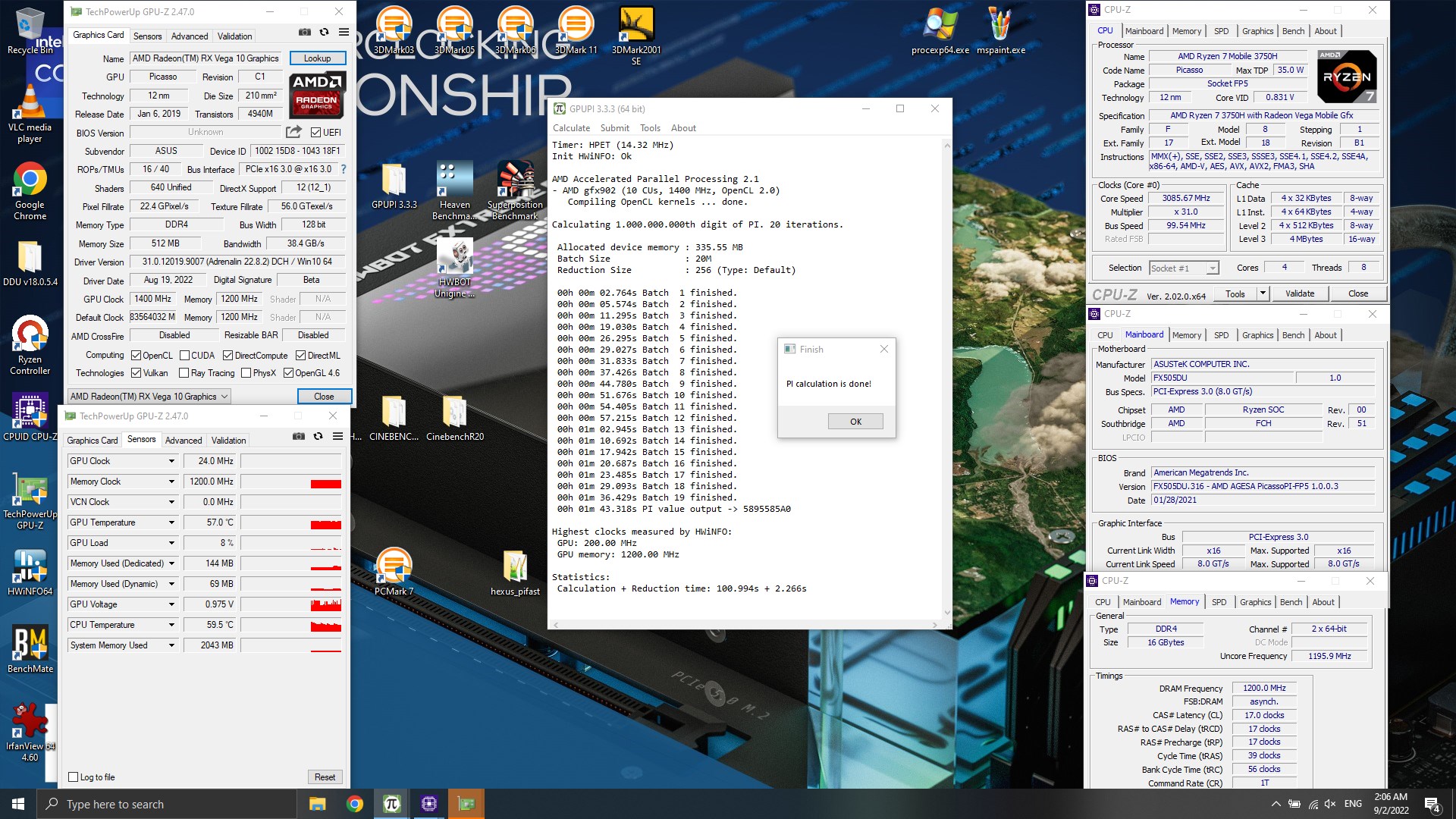Screen dimensions: 1456x819
Task: Click Close button in CPU-Z CPU window
Action: [x=1358, y=293]
